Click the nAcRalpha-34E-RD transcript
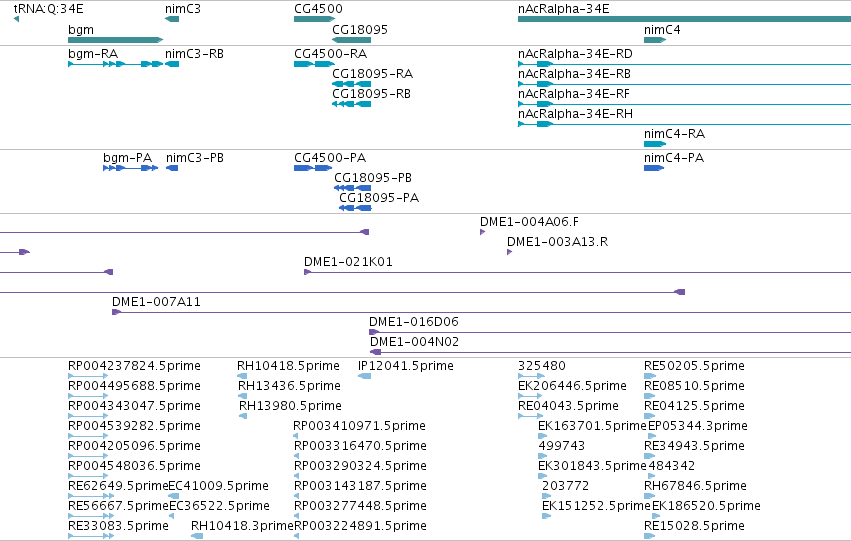The width and height of the screenshot is (851, 541). (x=684, y=64)
